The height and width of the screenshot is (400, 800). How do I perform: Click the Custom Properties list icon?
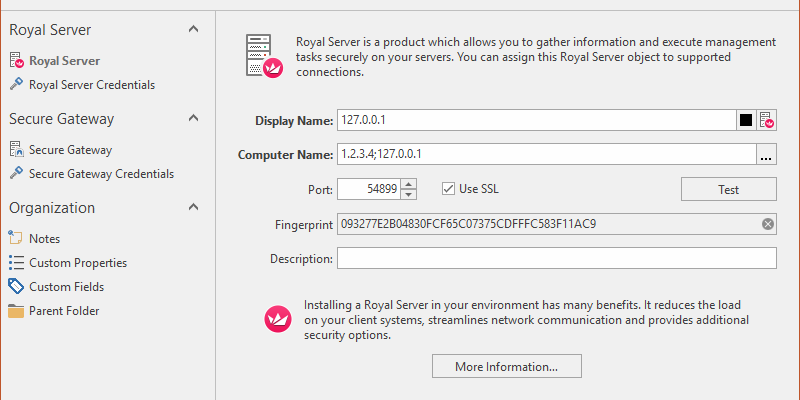[x=16, y=263]
